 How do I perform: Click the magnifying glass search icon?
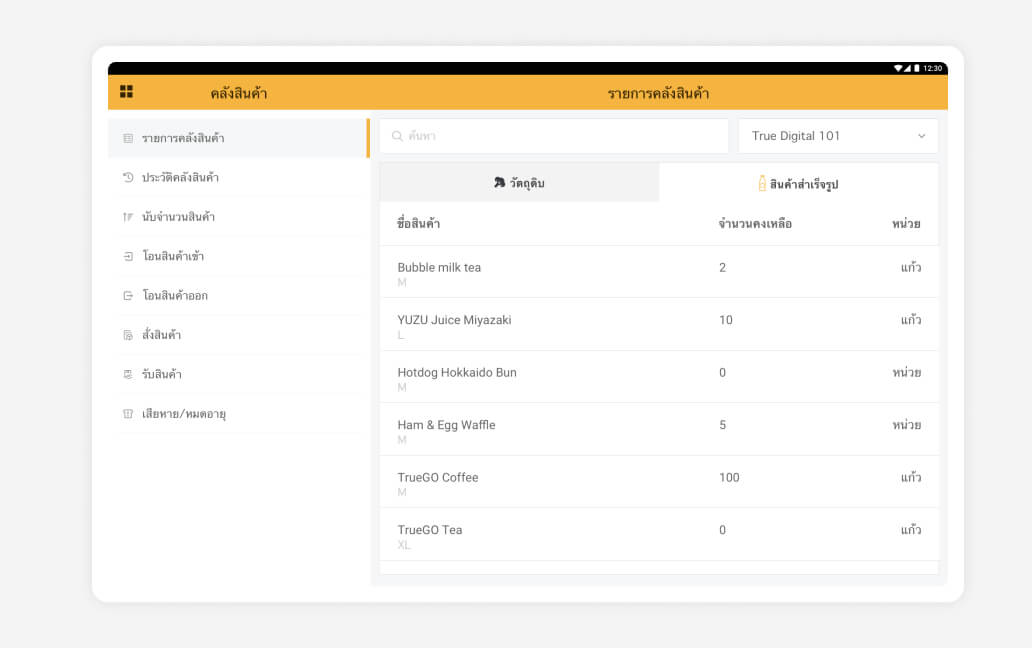[x=397, y=136]
